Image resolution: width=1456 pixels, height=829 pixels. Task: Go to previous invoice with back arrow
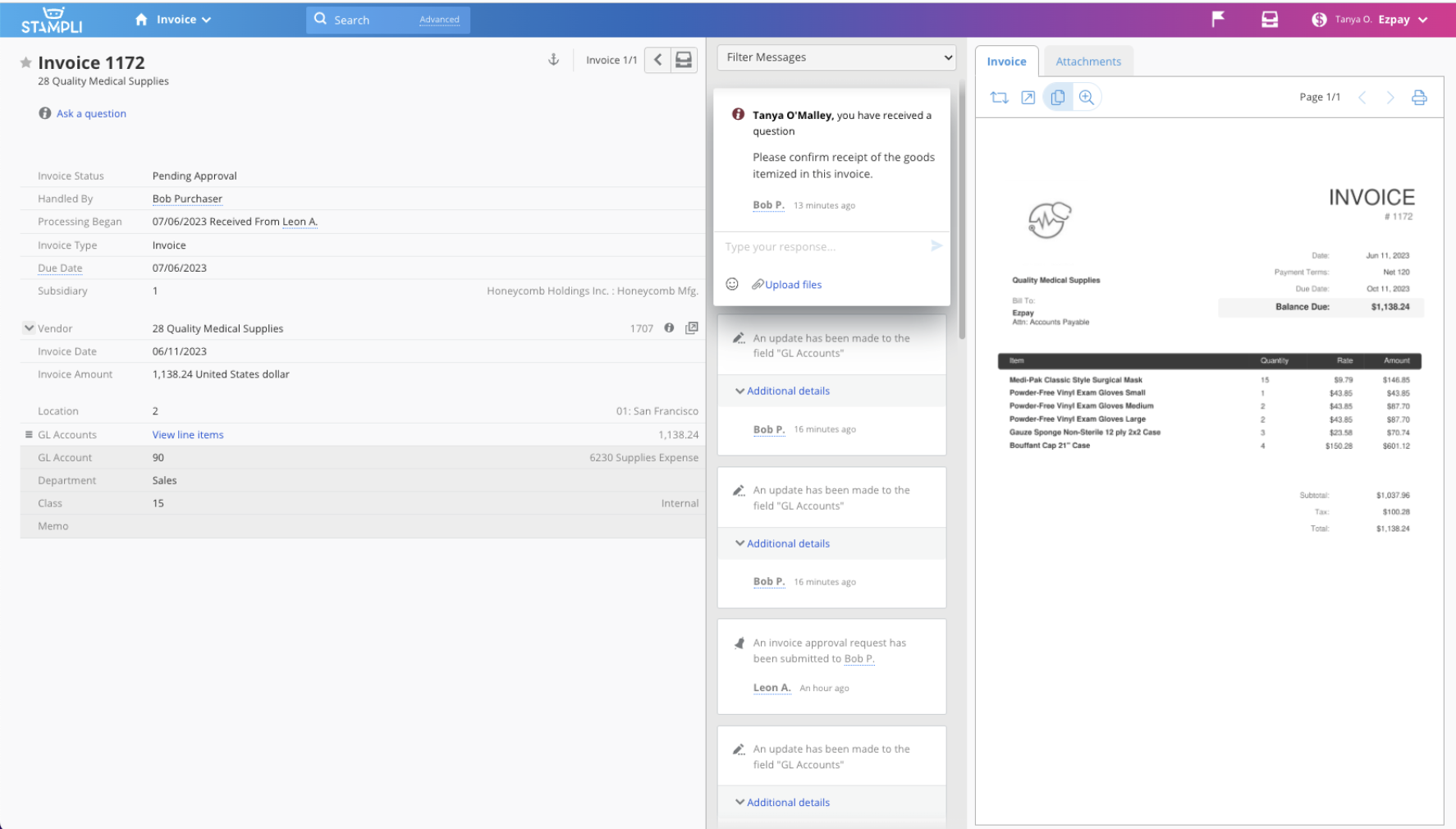(657, 60)
